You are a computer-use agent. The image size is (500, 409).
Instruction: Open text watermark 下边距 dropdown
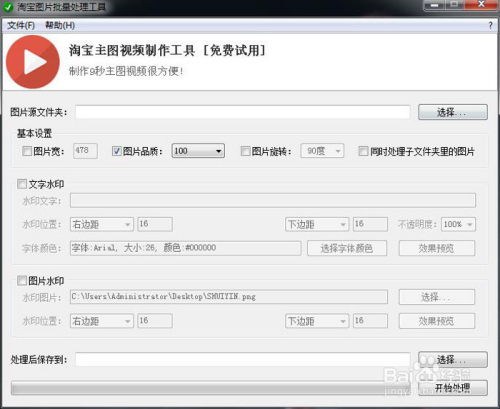(x=317, y=224)
